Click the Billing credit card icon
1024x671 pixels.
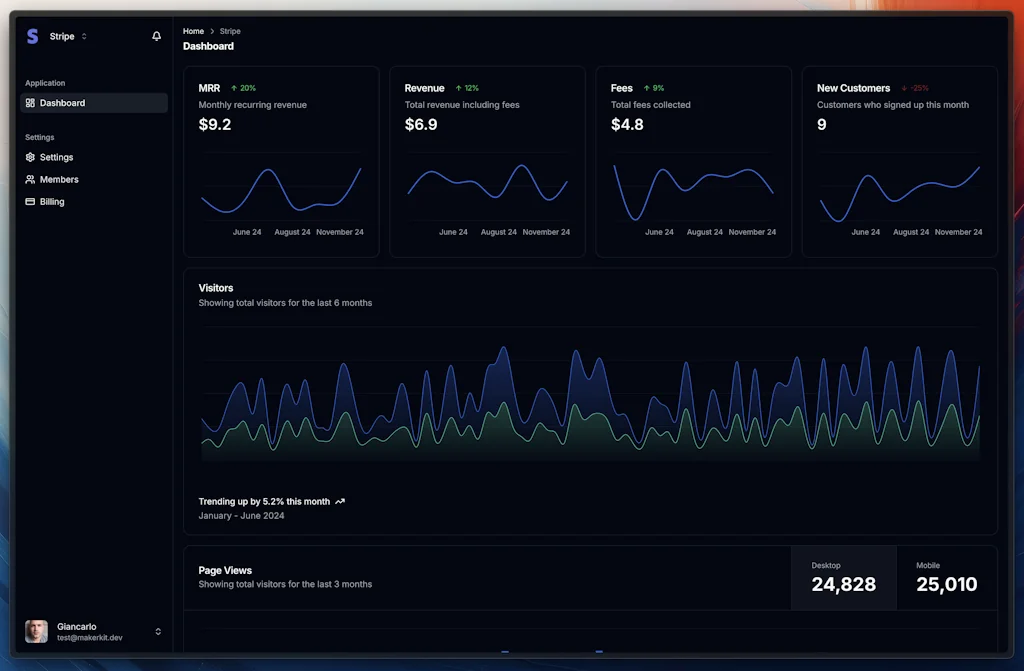click(x=30, y=202)
